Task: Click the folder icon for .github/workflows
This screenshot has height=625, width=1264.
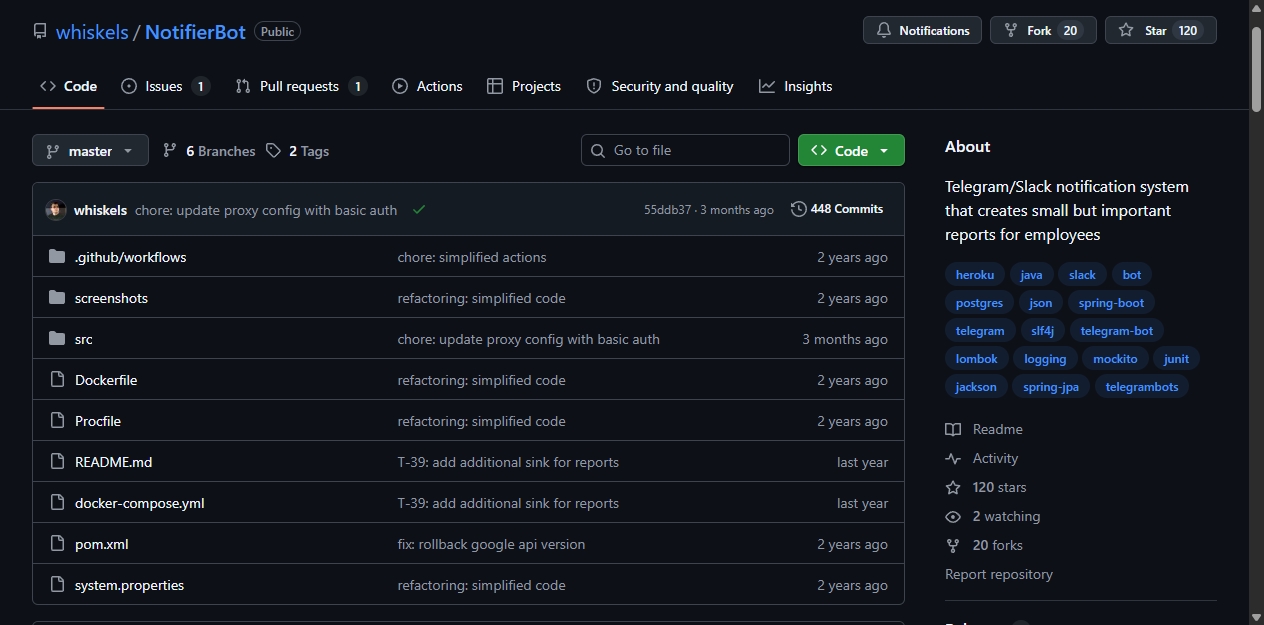Action: (57, 257)
